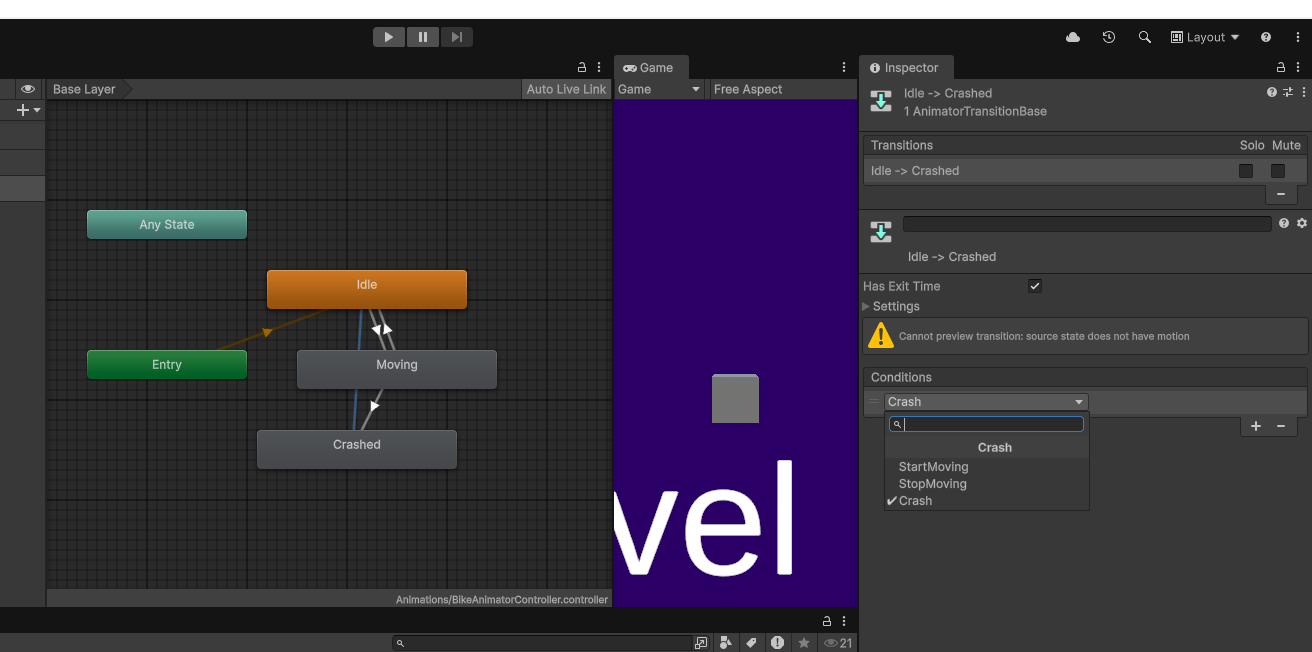The width and height of the screenshot is (1312, 652).
Task: Click the eye icon in the Animator toolbar
Action: [28, 88]
